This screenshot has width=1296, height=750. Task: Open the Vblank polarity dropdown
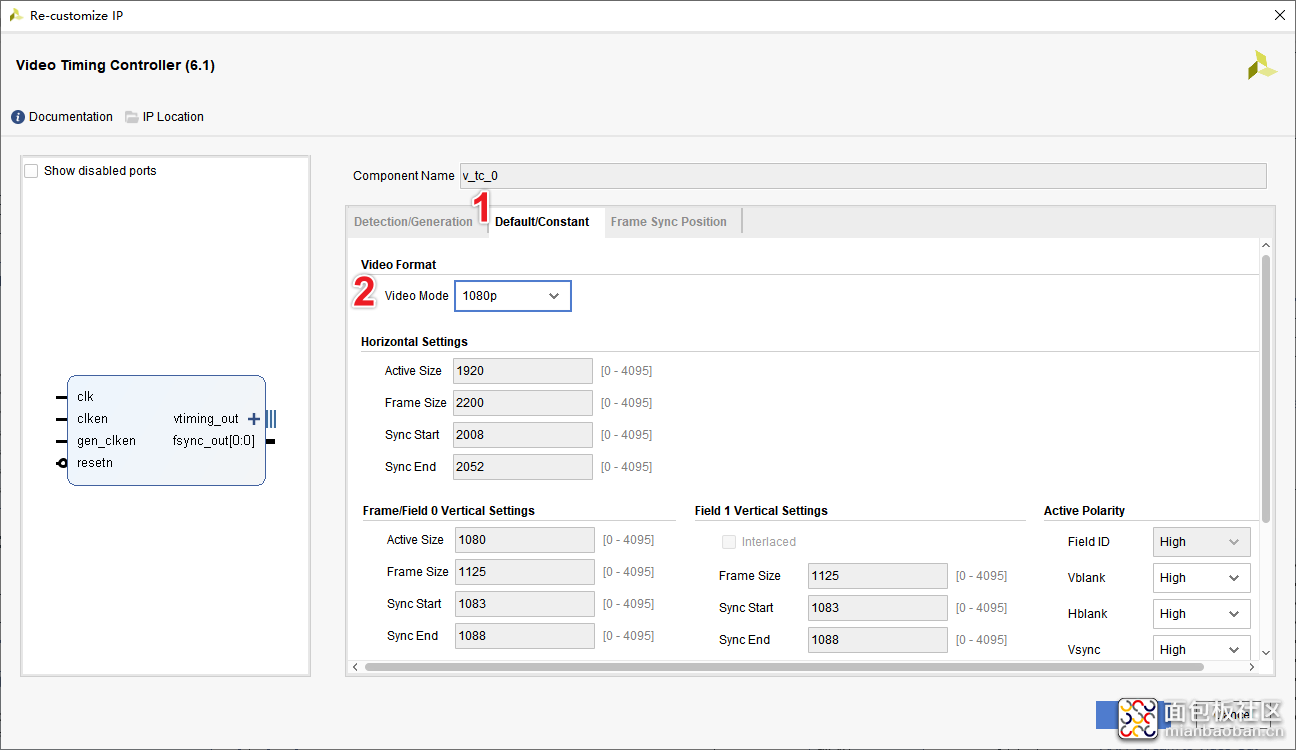point(1201,578)
